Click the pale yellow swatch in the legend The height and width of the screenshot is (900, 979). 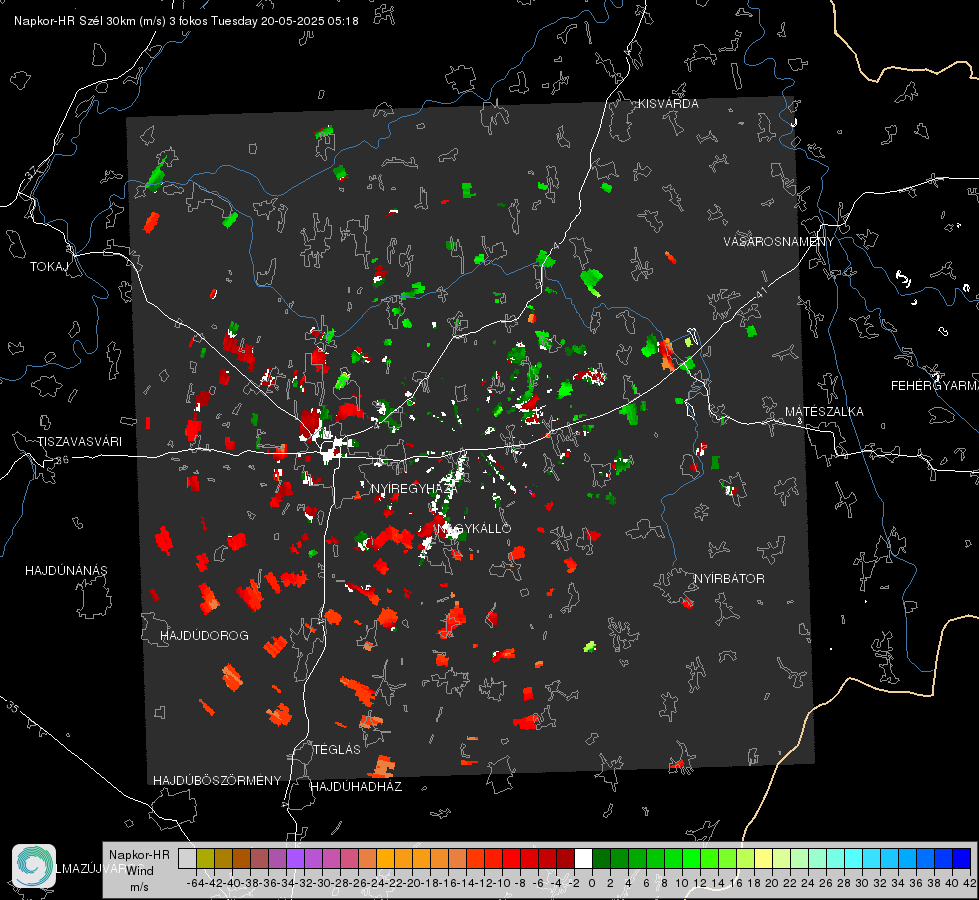tap(764, 858)
